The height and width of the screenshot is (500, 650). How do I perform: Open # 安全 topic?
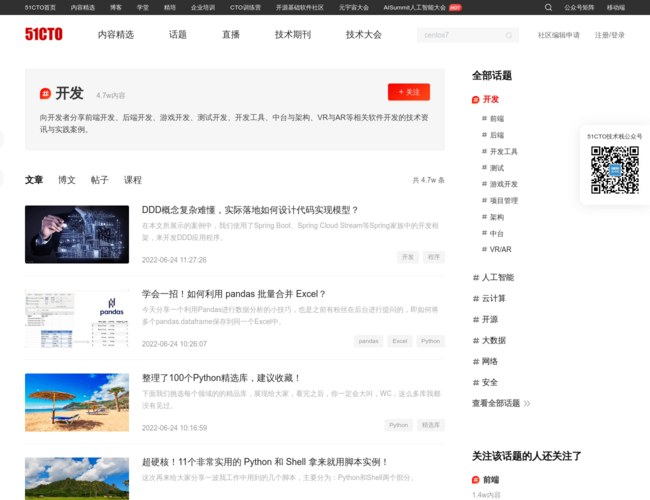pos(485,383)
